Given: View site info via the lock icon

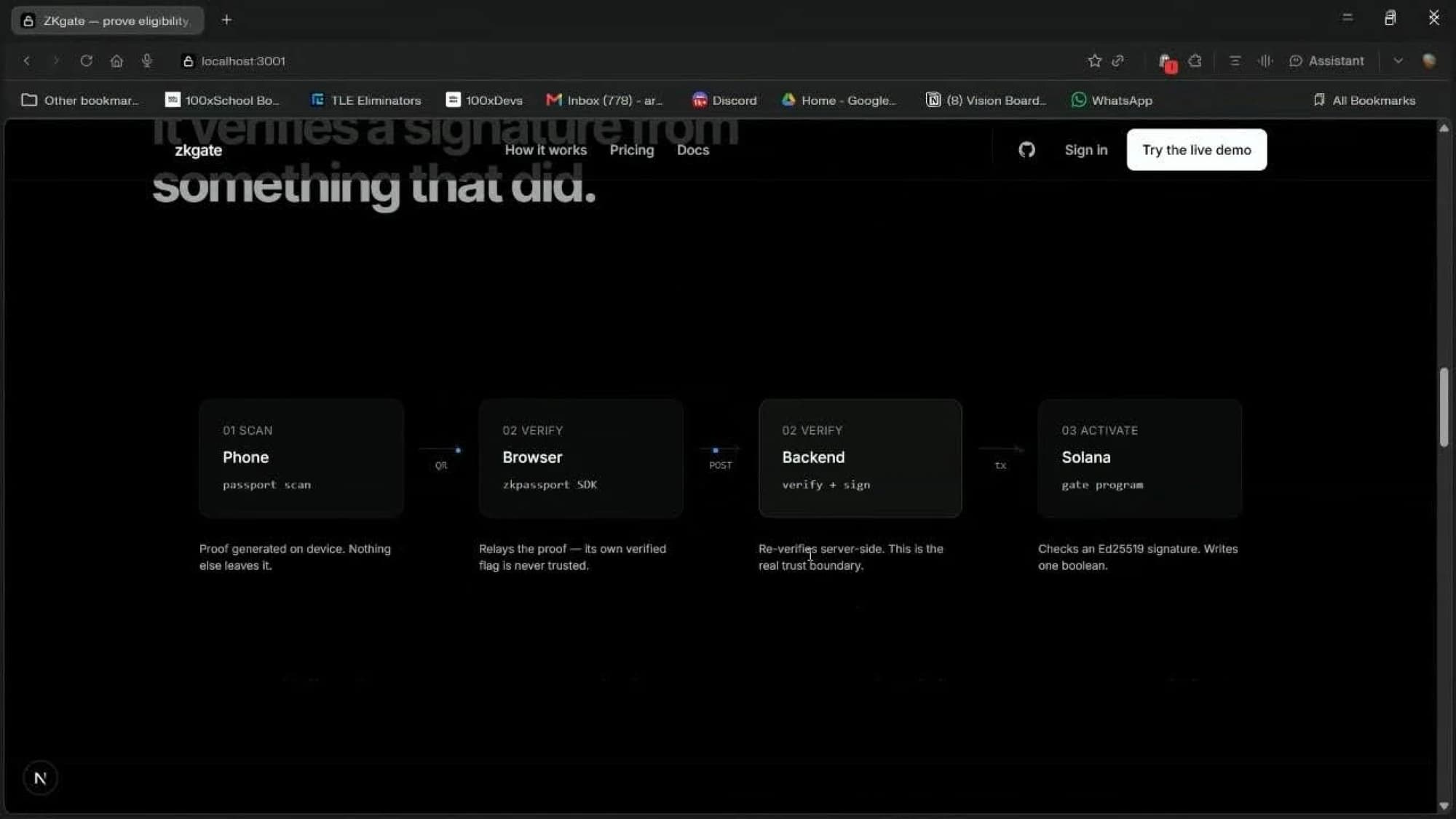Looking at the screenshot, I should tap(188, 61).
